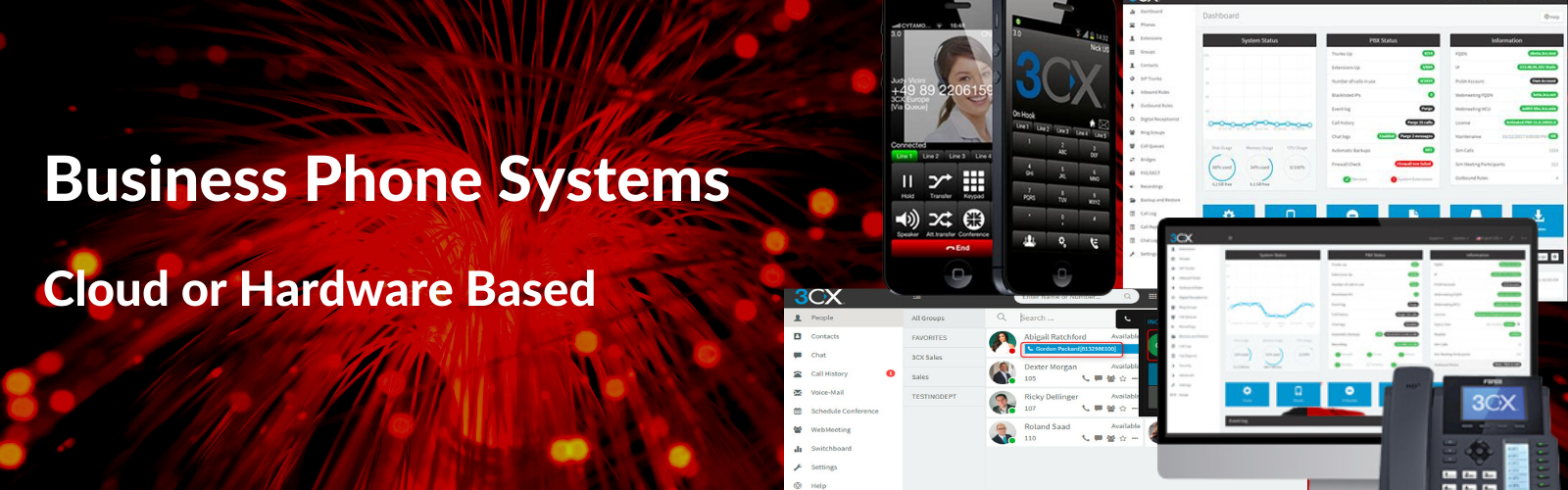Switch to Line 3 on the active call phone

point(956,156)
